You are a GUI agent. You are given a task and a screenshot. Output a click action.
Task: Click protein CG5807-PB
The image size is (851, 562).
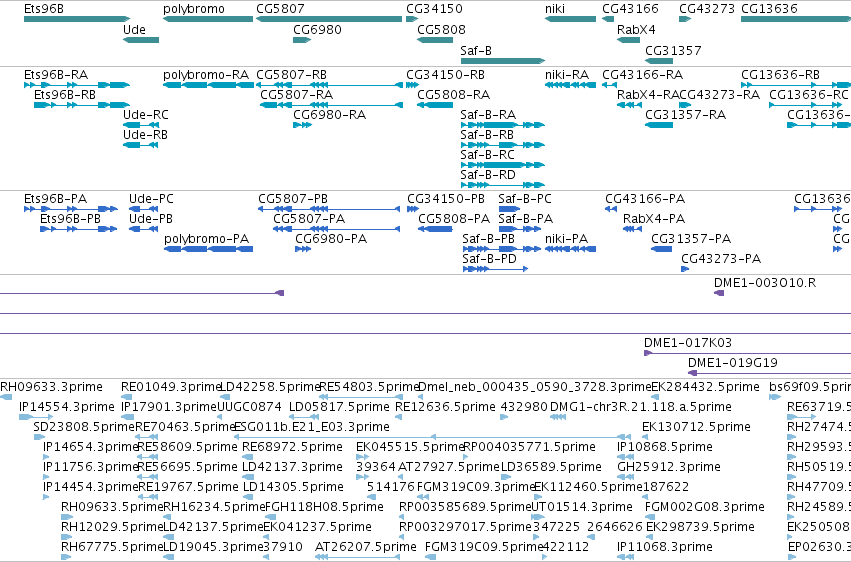tap(329, 209)
